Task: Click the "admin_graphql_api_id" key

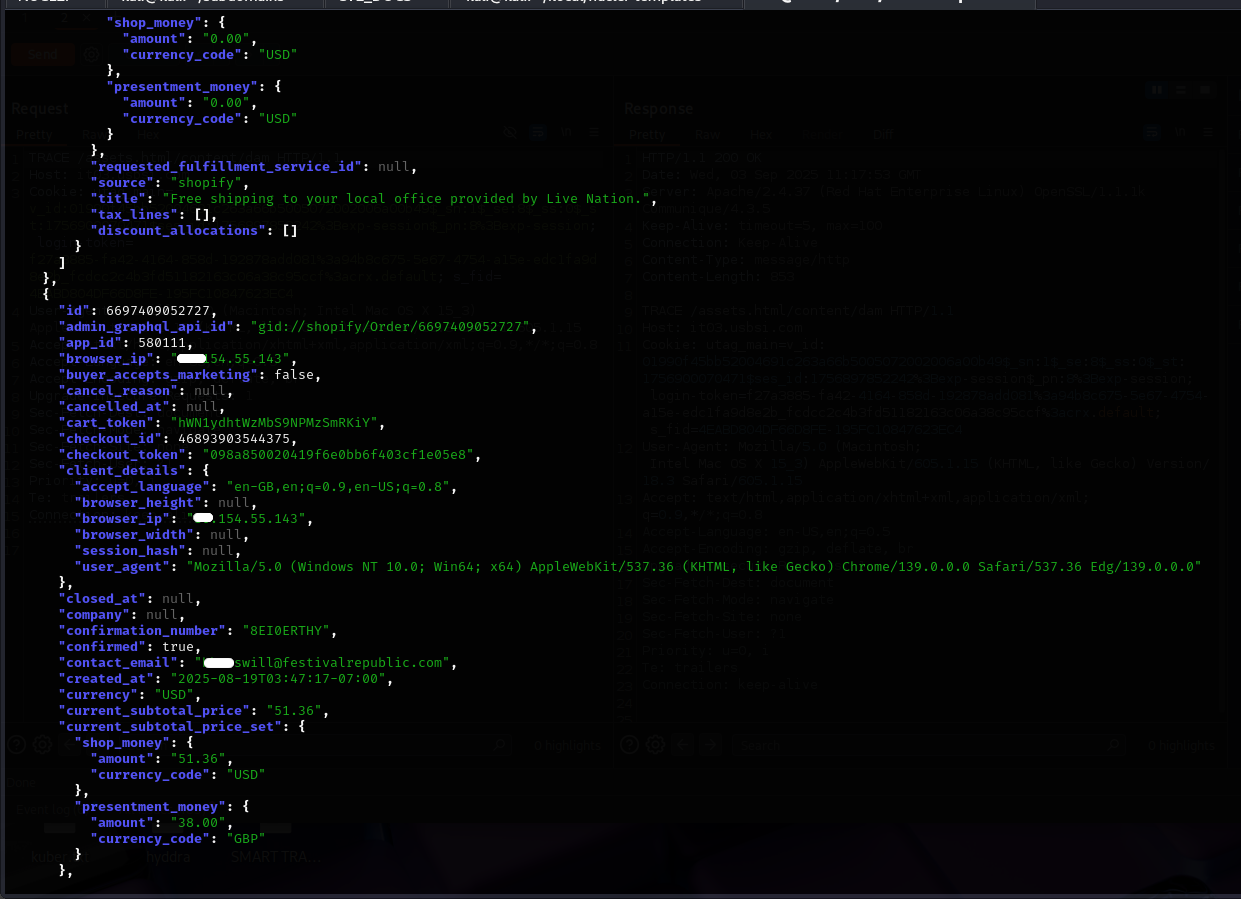Action: point(146,327)
